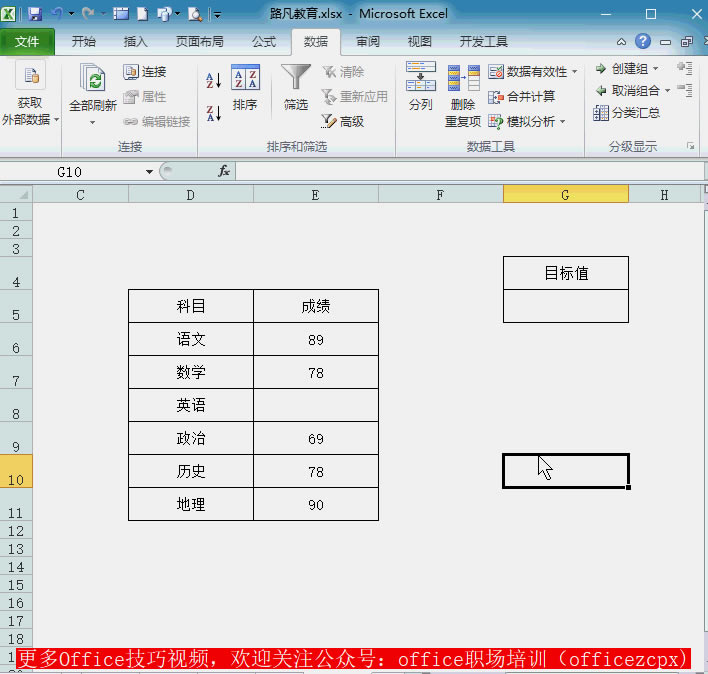The width and height of the screenshot is (708, 674).
Task: Open the Name Box dropdown arrow
Action: [149, 171]
